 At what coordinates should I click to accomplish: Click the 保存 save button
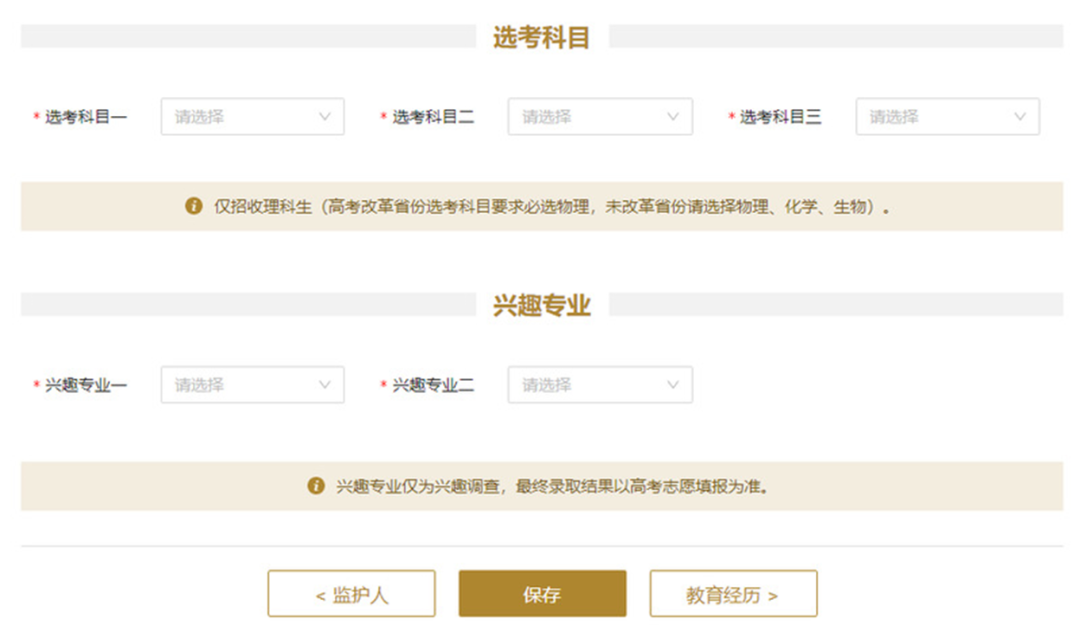coord(541,592)
